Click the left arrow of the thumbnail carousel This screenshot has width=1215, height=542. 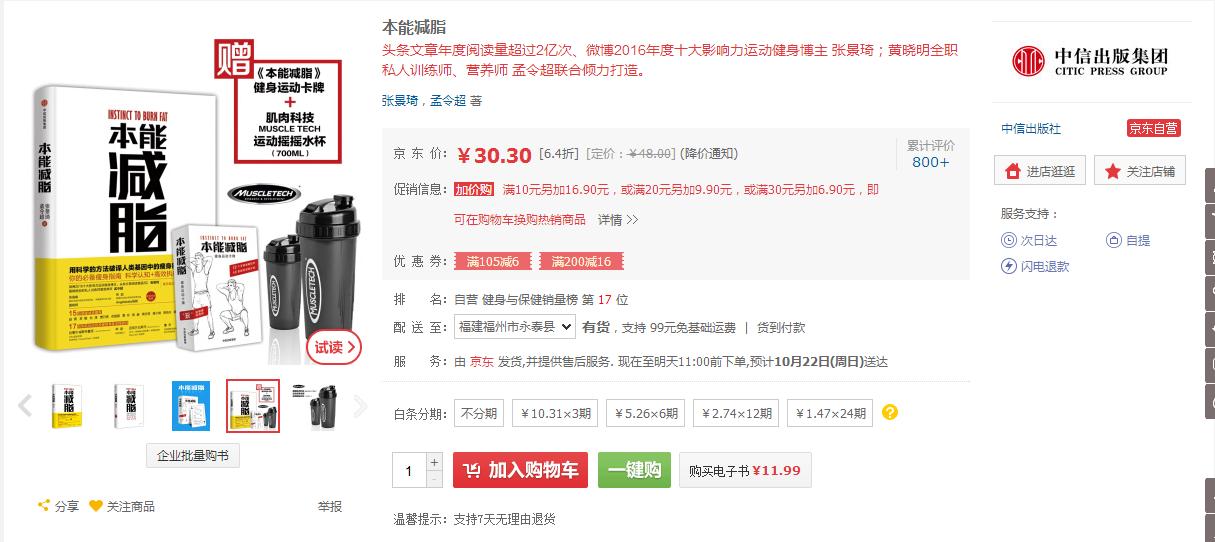[x=25, y=406]
